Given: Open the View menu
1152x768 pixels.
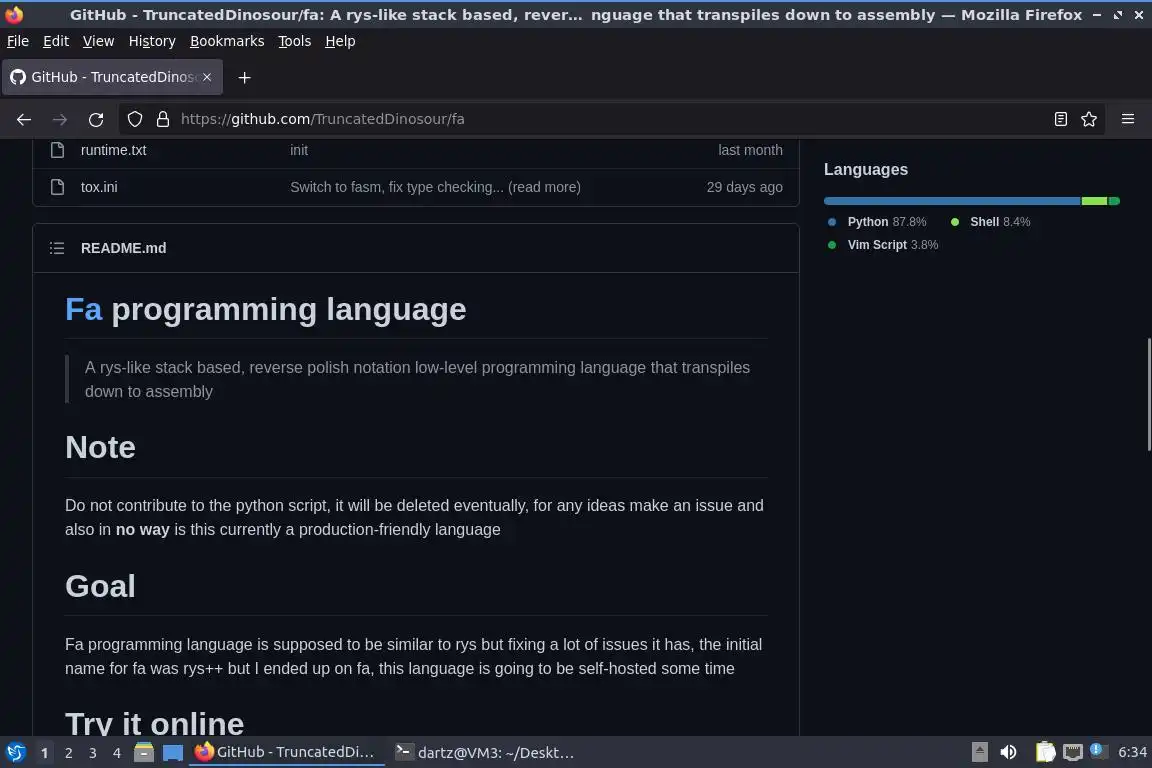Looking at the screenshot, I should click(x=98, y=41).
